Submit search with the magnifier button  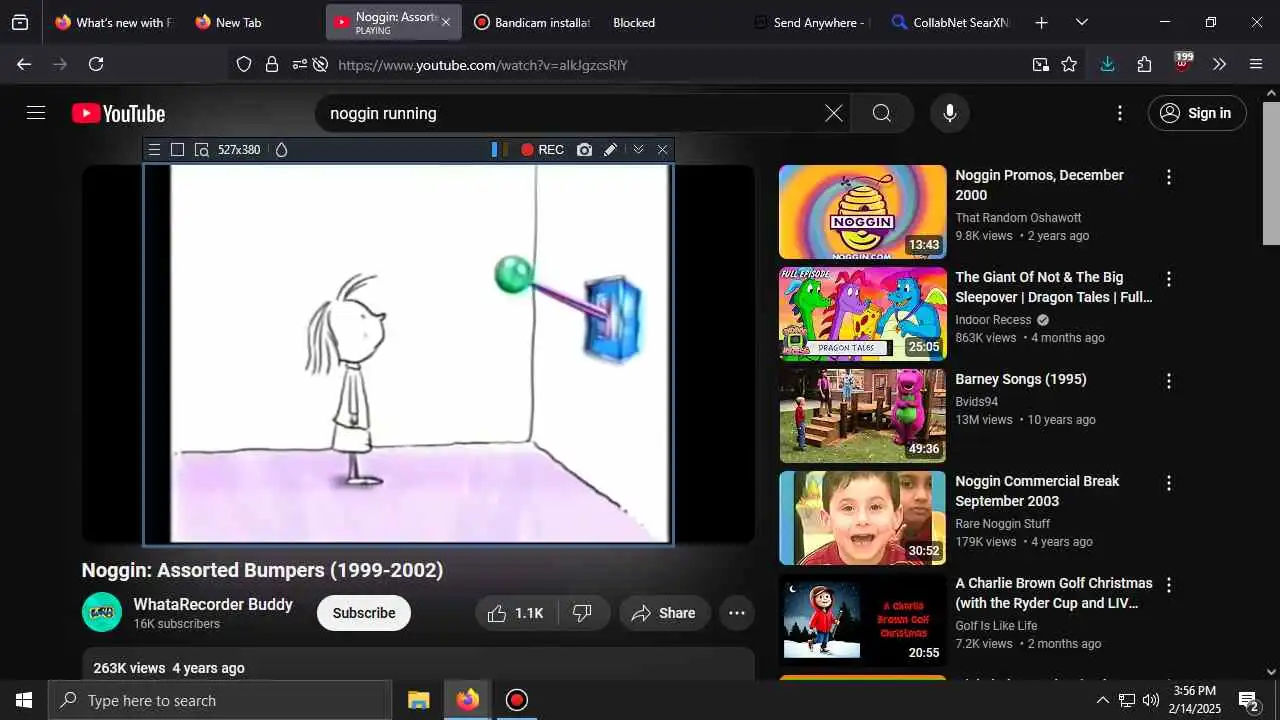pyautogui.click(x=881, y=113)
